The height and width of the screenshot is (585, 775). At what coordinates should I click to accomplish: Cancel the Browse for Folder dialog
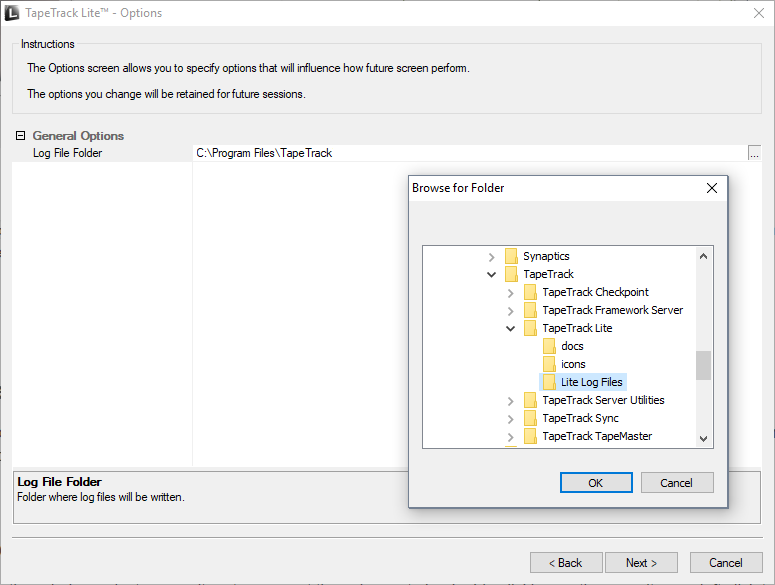click(677, 483)
